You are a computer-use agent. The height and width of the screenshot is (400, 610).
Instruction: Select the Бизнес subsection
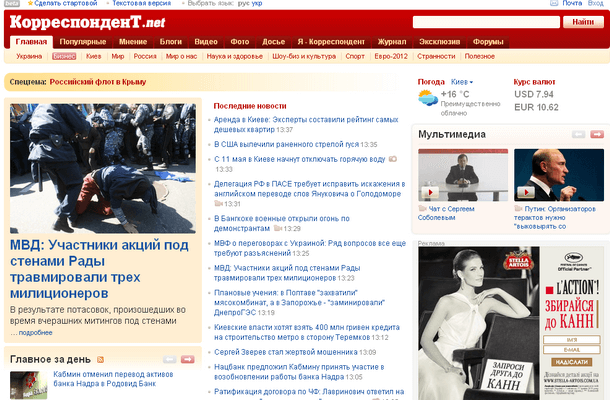point(65,57)
